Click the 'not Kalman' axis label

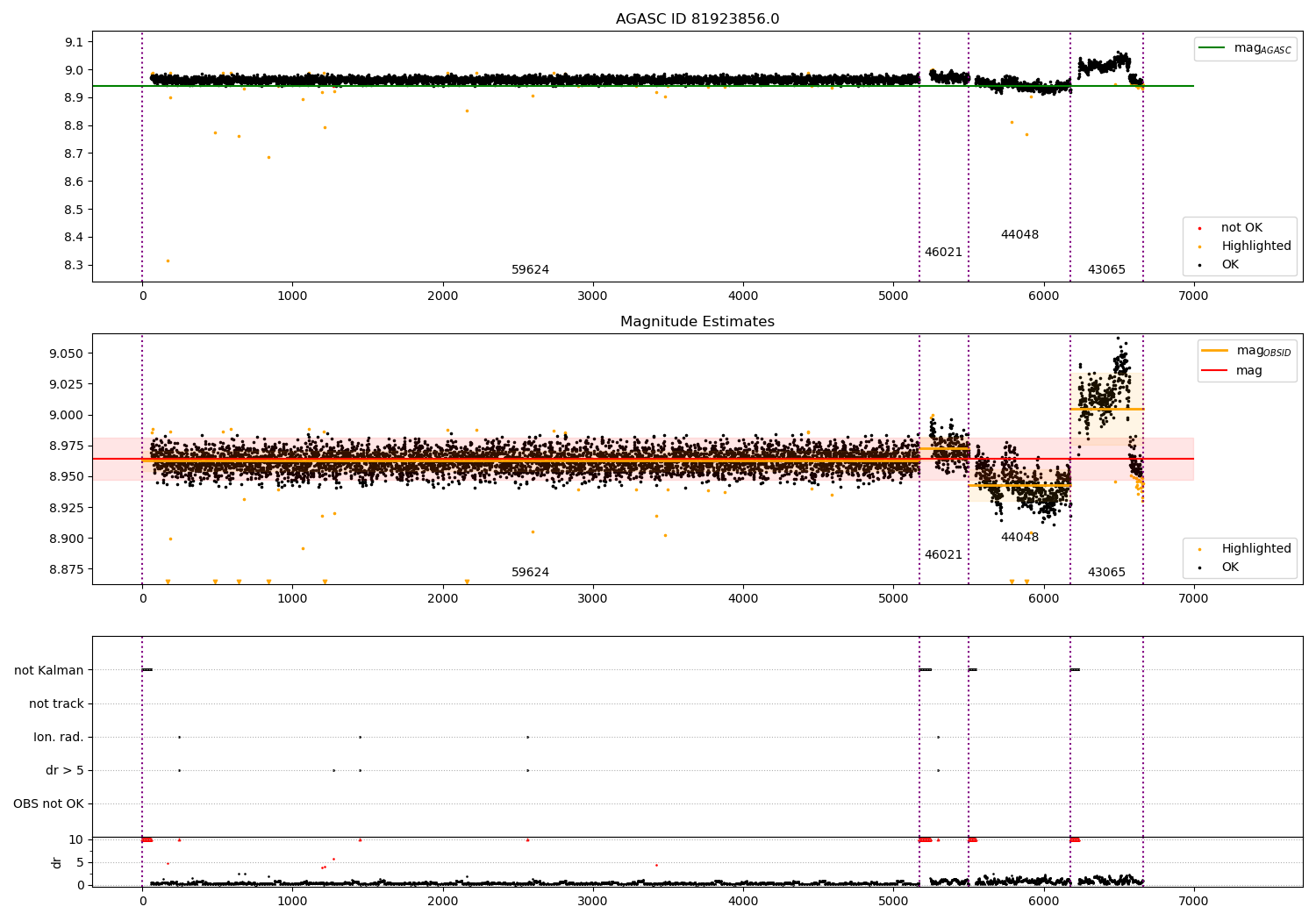[x=49, y=671]
